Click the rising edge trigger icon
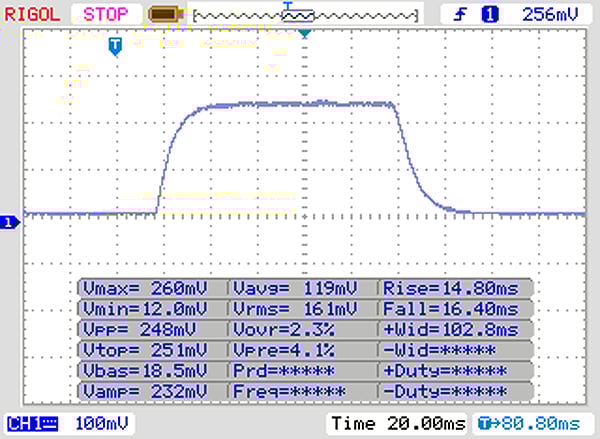This screenshot has width=600, height=439. point(460,15)
